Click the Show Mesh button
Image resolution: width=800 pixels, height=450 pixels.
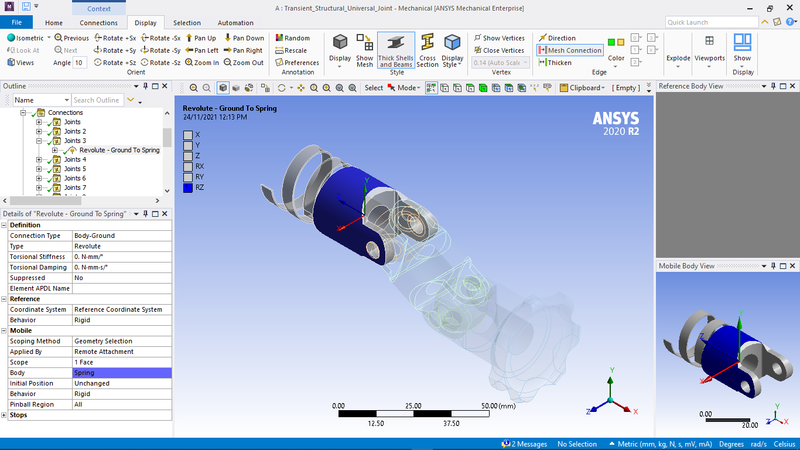(365, 51)
